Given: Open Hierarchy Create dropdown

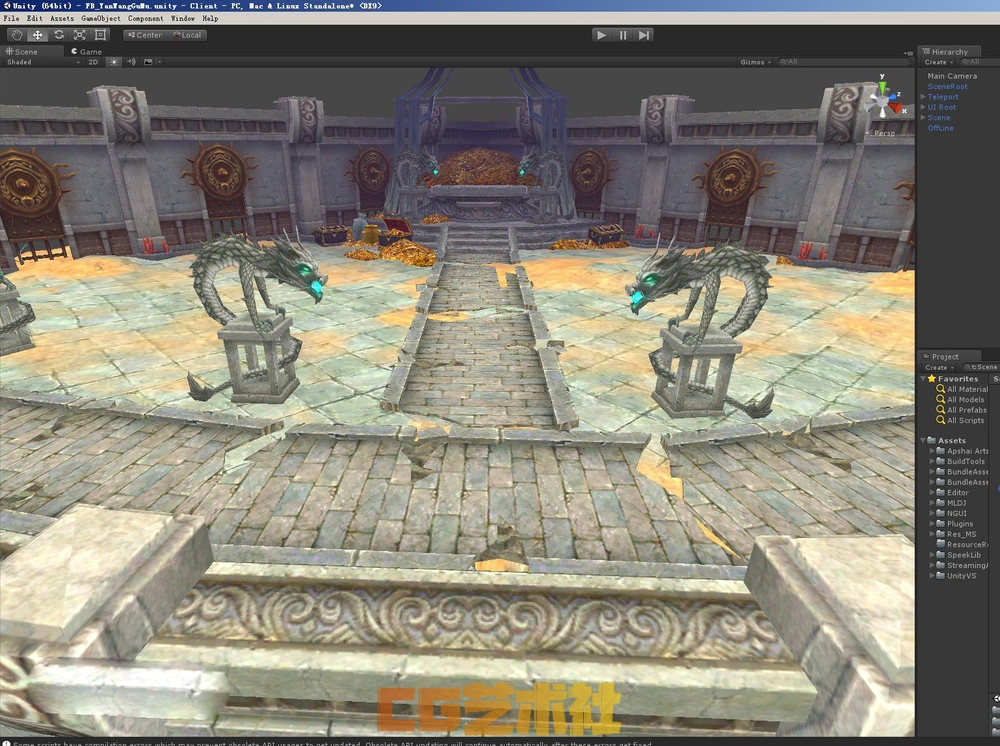Looking at the screenshot, I should click(x=938, y=62).
